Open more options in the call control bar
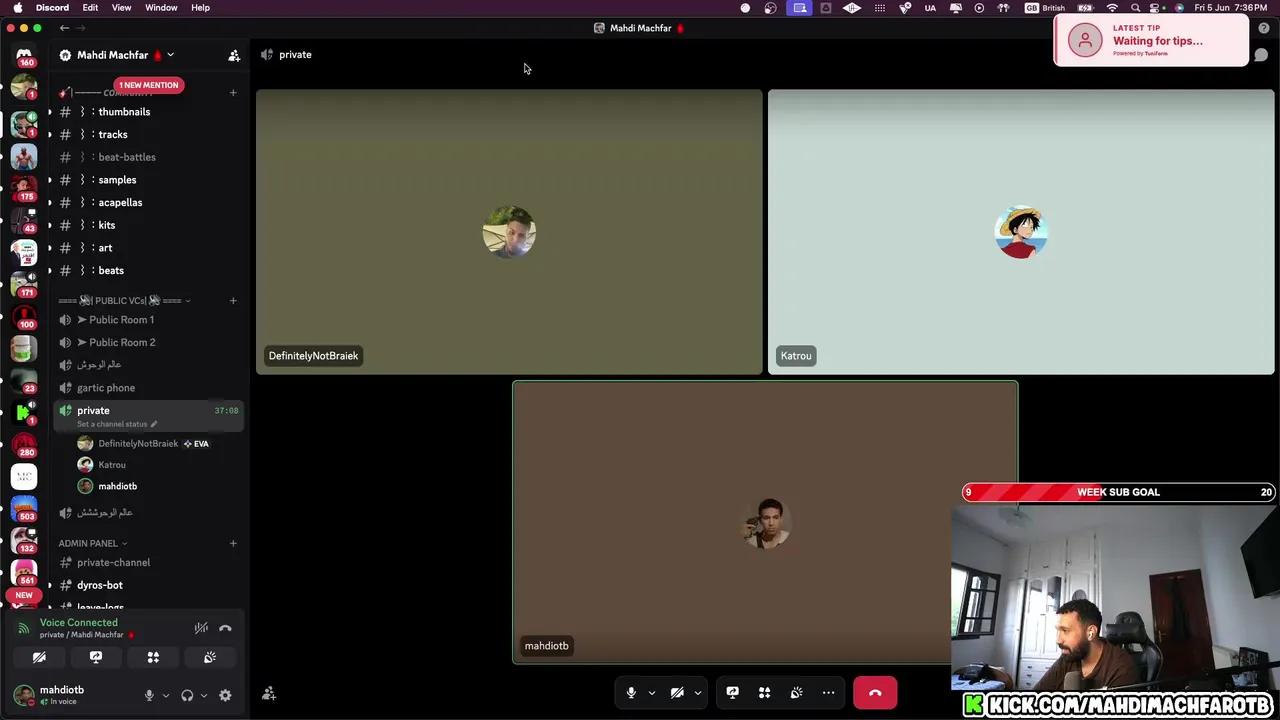 coord(828,692)
